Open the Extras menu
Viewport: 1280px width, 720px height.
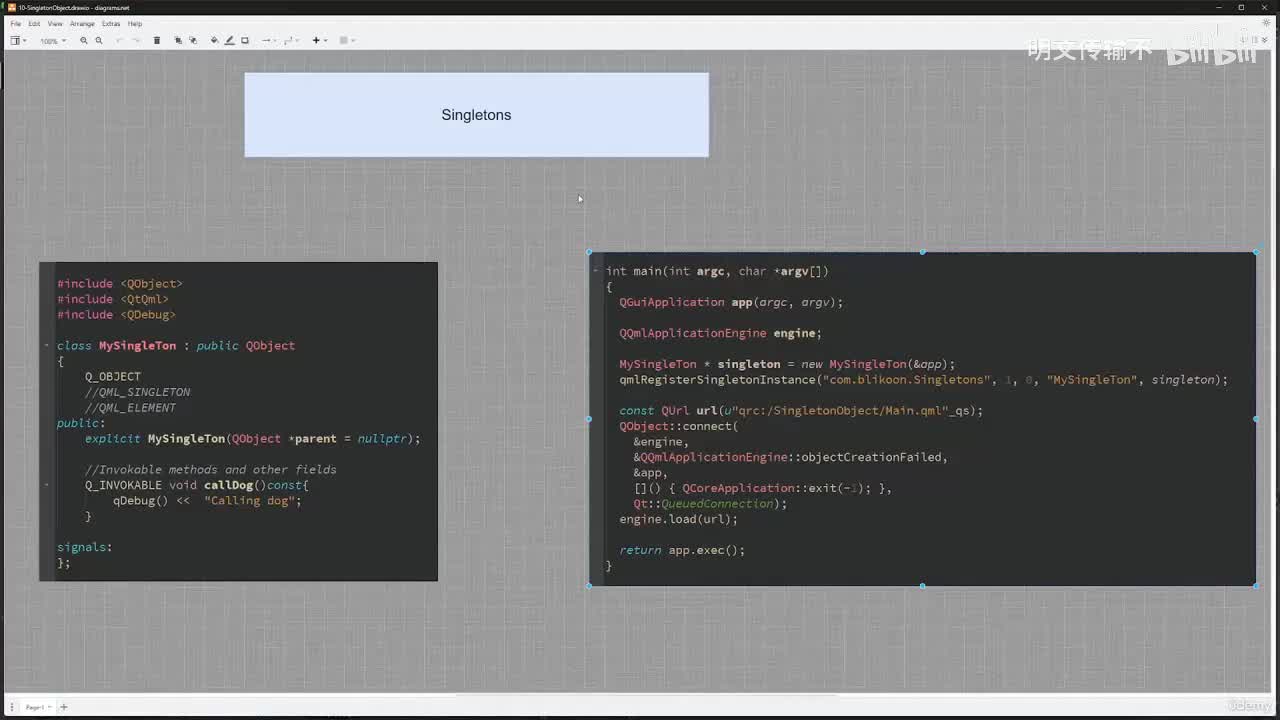[111, 23]
